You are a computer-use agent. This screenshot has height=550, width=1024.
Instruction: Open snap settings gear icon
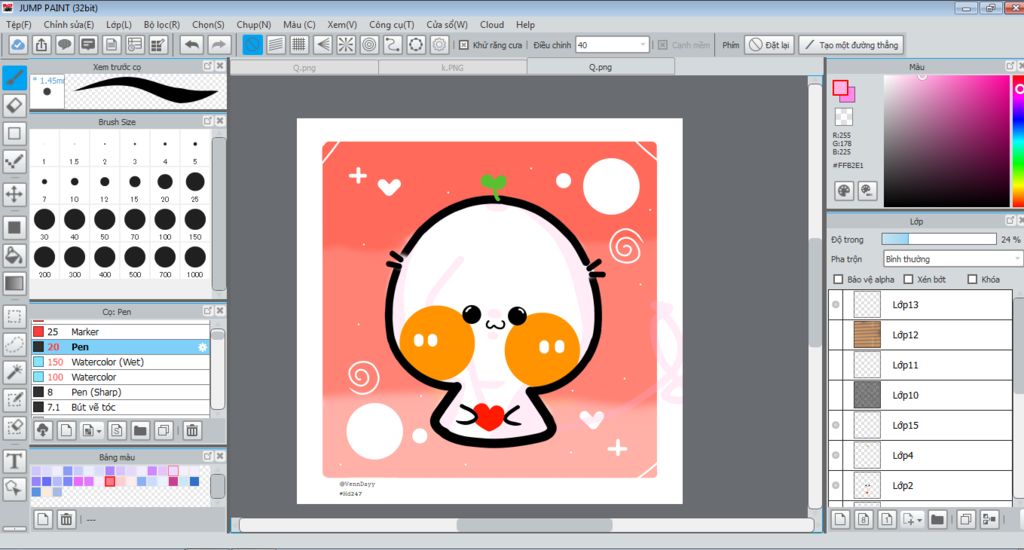click(440, 45)
